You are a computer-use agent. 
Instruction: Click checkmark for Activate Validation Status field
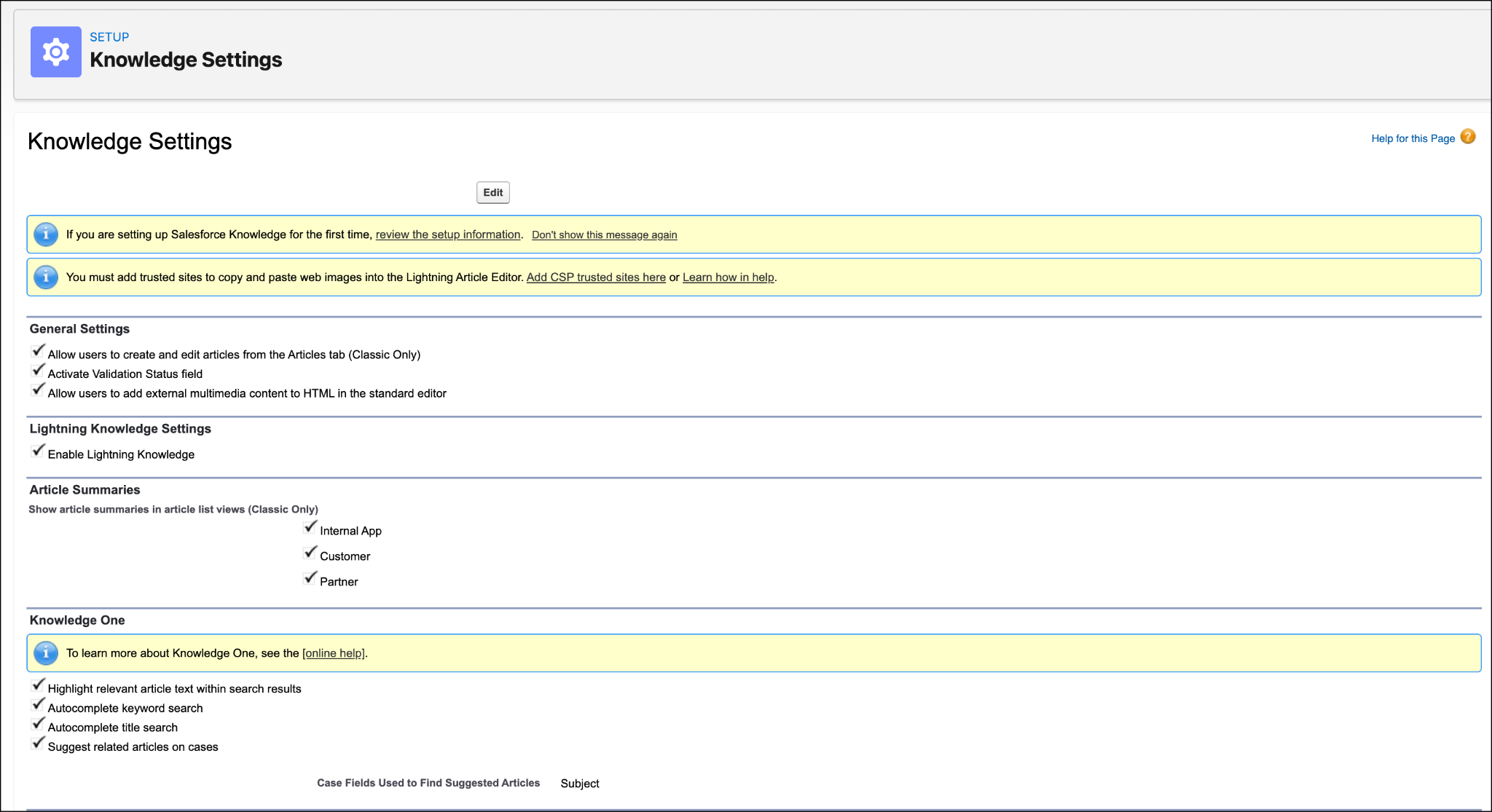(39, 371)
